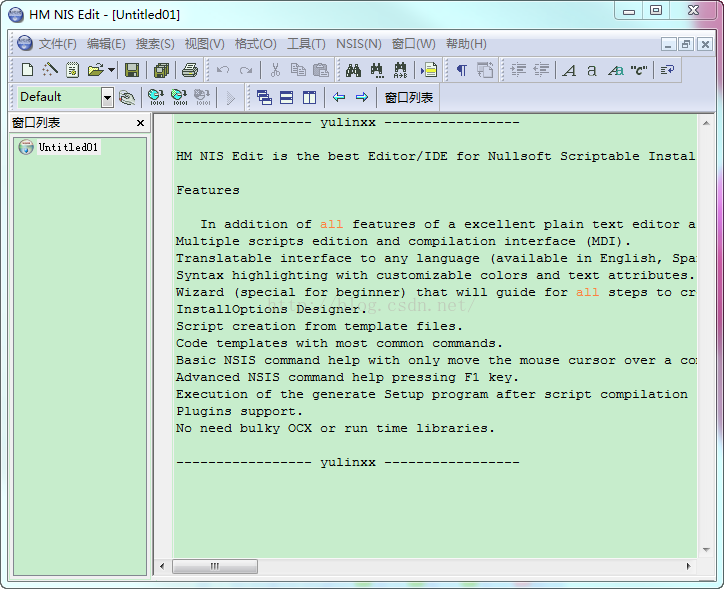Tile windows horizontally
This screenshot has width=724, height=589.
coord(287,97)
